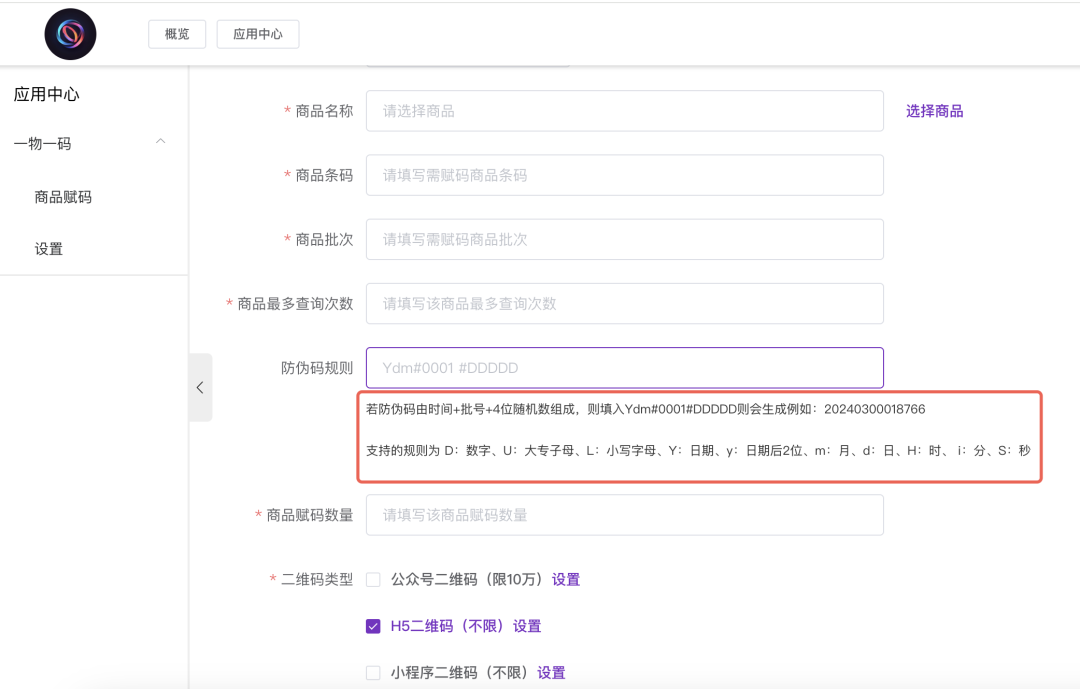1080x689 pixels.
Task: Tick the 小程序二维码 checkbox
Action: click(x=373, y=673)
